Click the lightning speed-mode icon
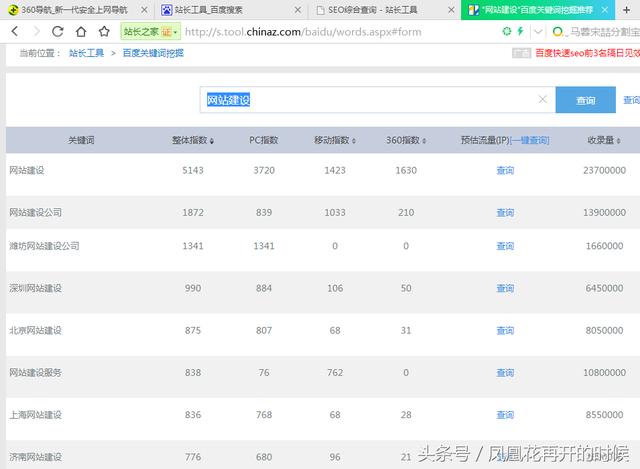 click(x=520, y=31)
